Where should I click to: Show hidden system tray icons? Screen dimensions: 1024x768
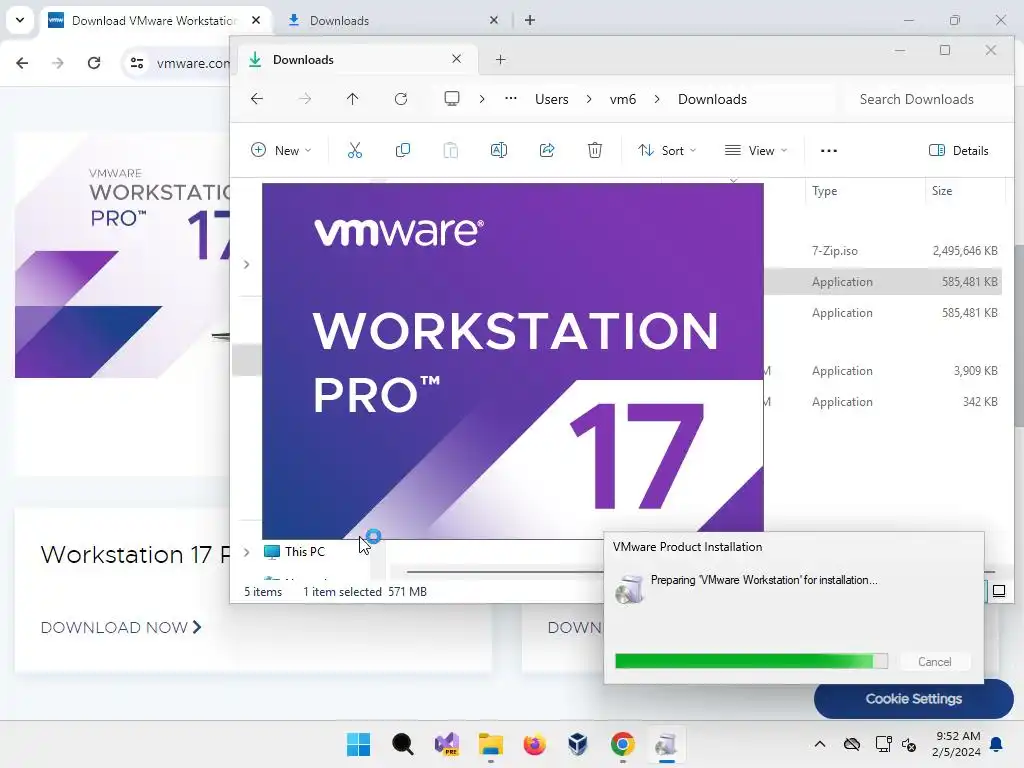pyautogui.click(x=820, y=744)
